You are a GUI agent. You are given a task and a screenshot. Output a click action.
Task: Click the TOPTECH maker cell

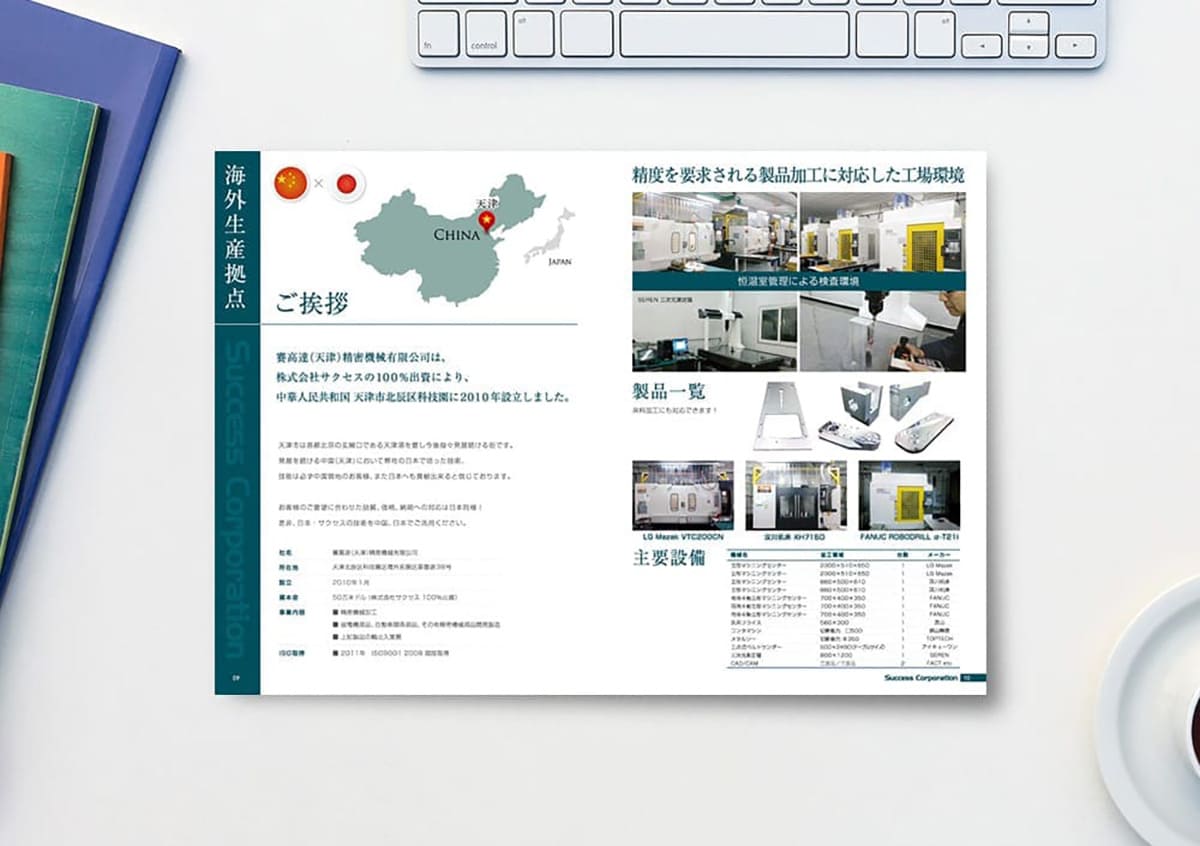pyautogui.click(x=939, y=637)
